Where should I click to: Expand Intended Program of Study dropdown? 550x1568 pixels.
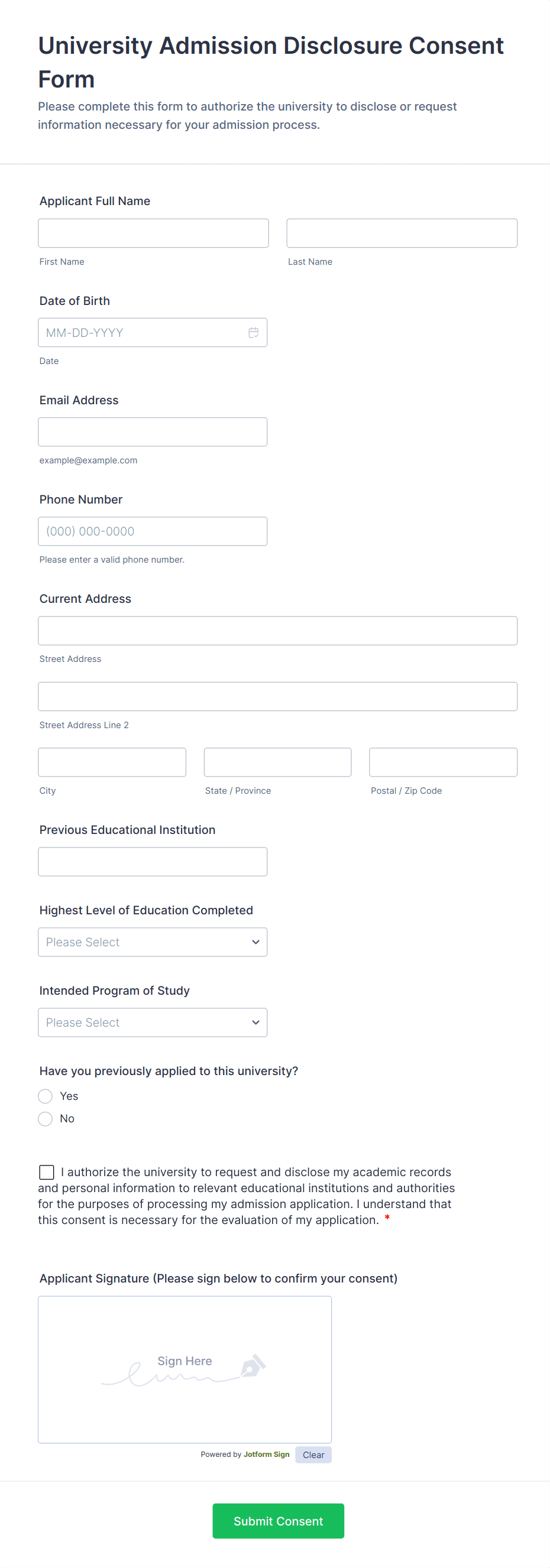pos(152,1022)
